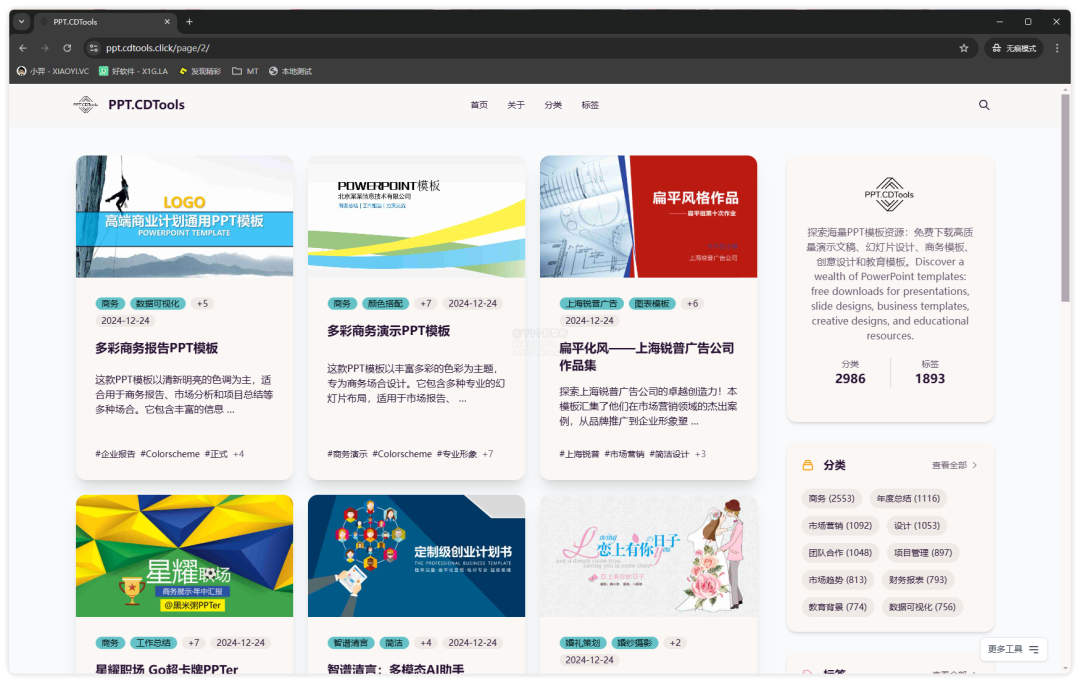Click the search magnifier icon in site header
The width and height of the screenshot is (1080, 683).
(x=984, y=105)
